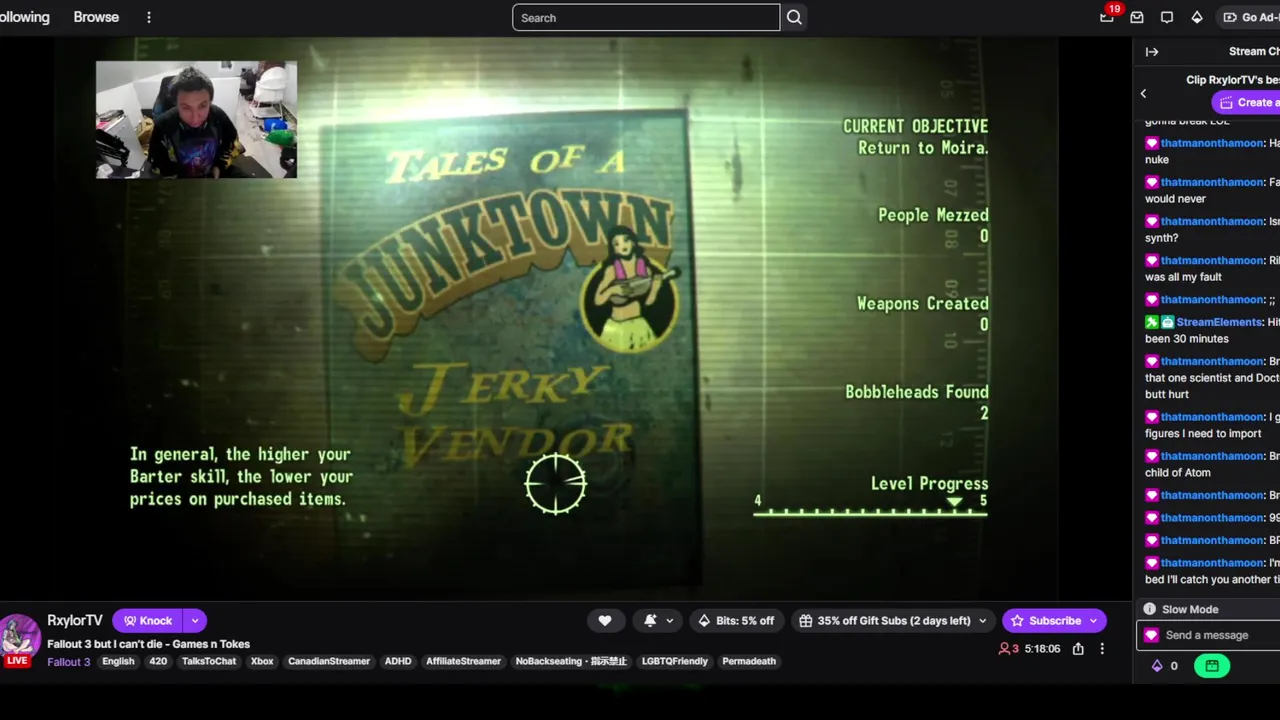Select the Xbox tag
Viewport: 1280px width, 720px height.
coord(262,661)
